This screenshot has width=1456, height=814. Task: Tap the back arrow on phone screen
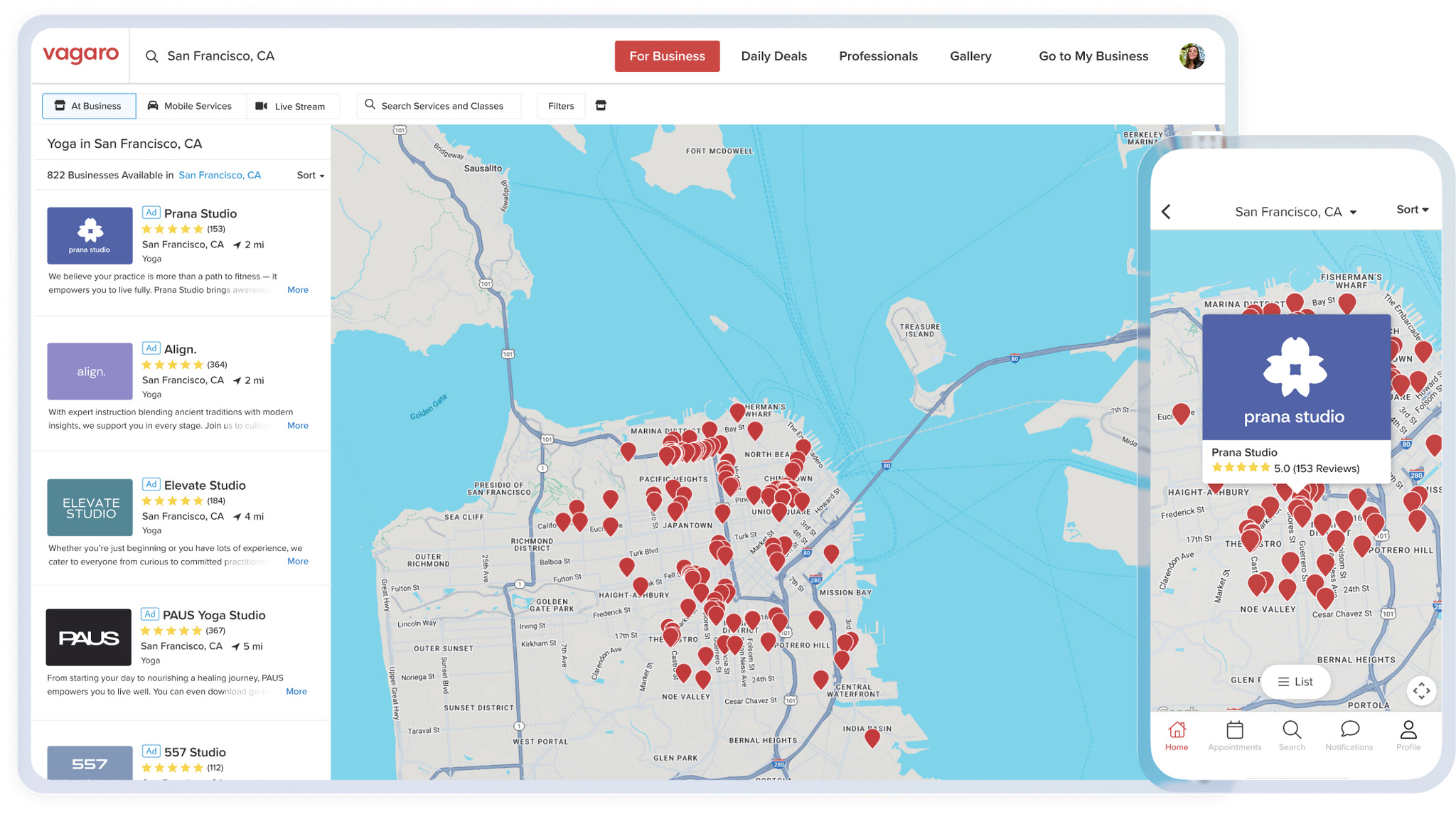pyautogui.click(x=1166, y=212)
